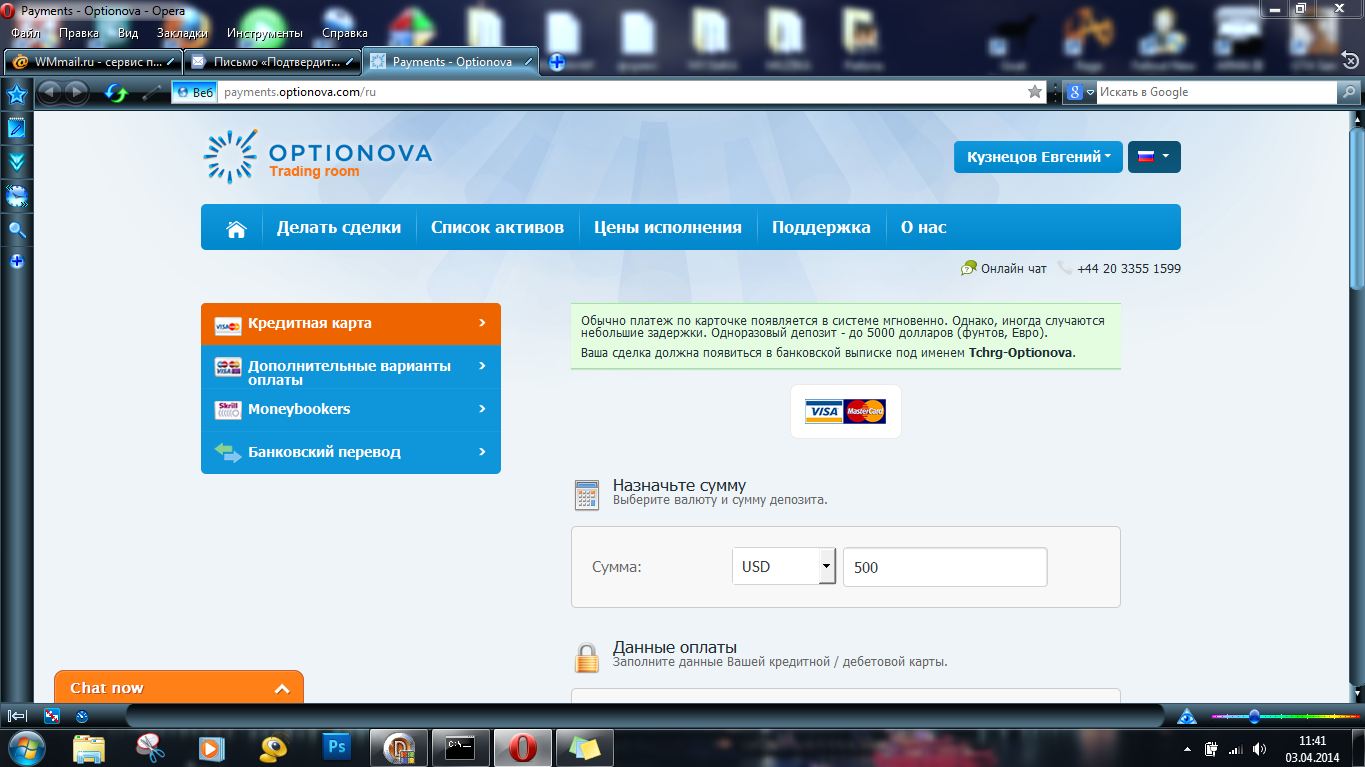Click the home icon in the site navigation
Screen dimensions: 1365x767
[236, 228]
